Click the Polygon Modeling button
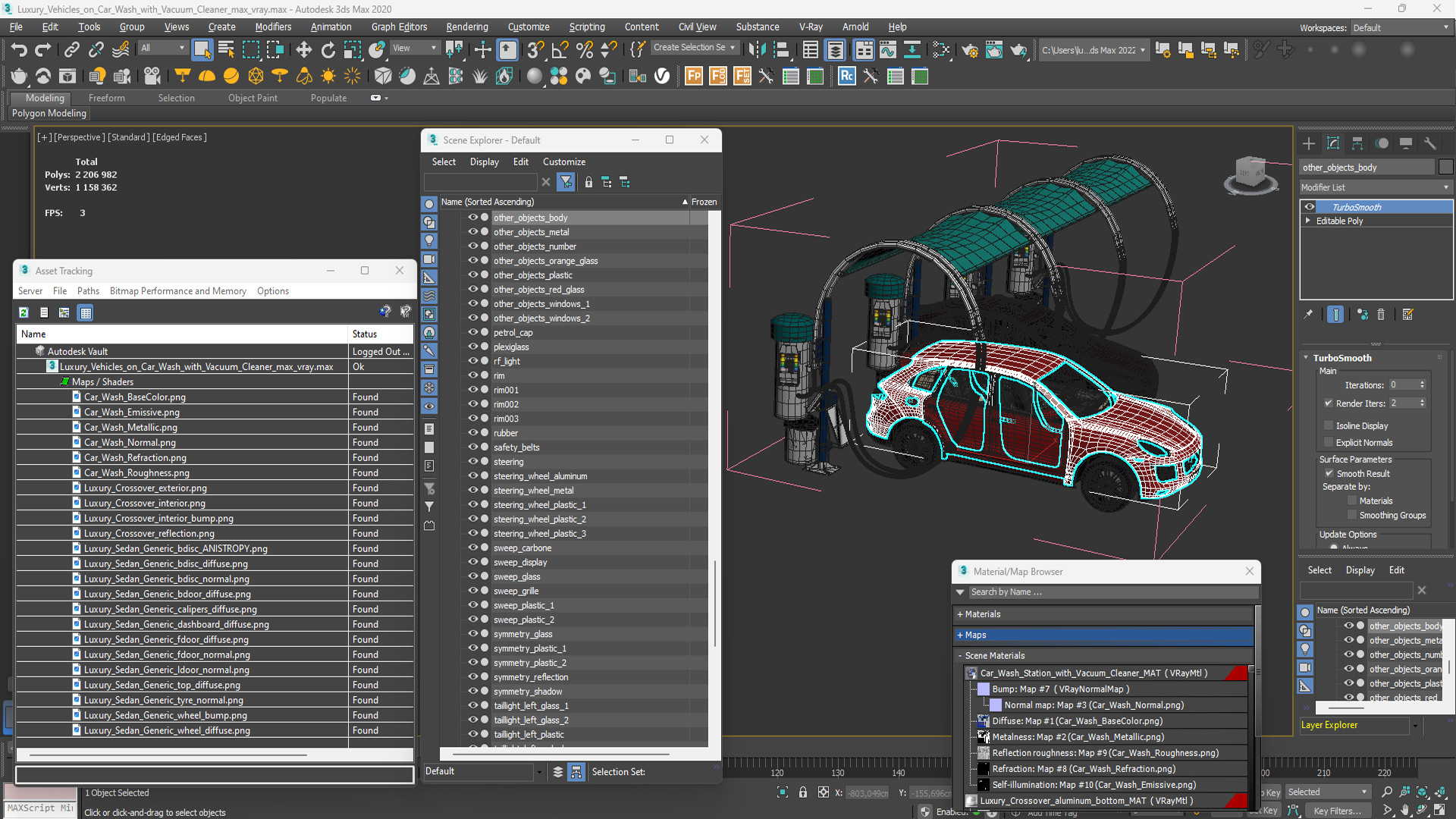 point(49,113)
